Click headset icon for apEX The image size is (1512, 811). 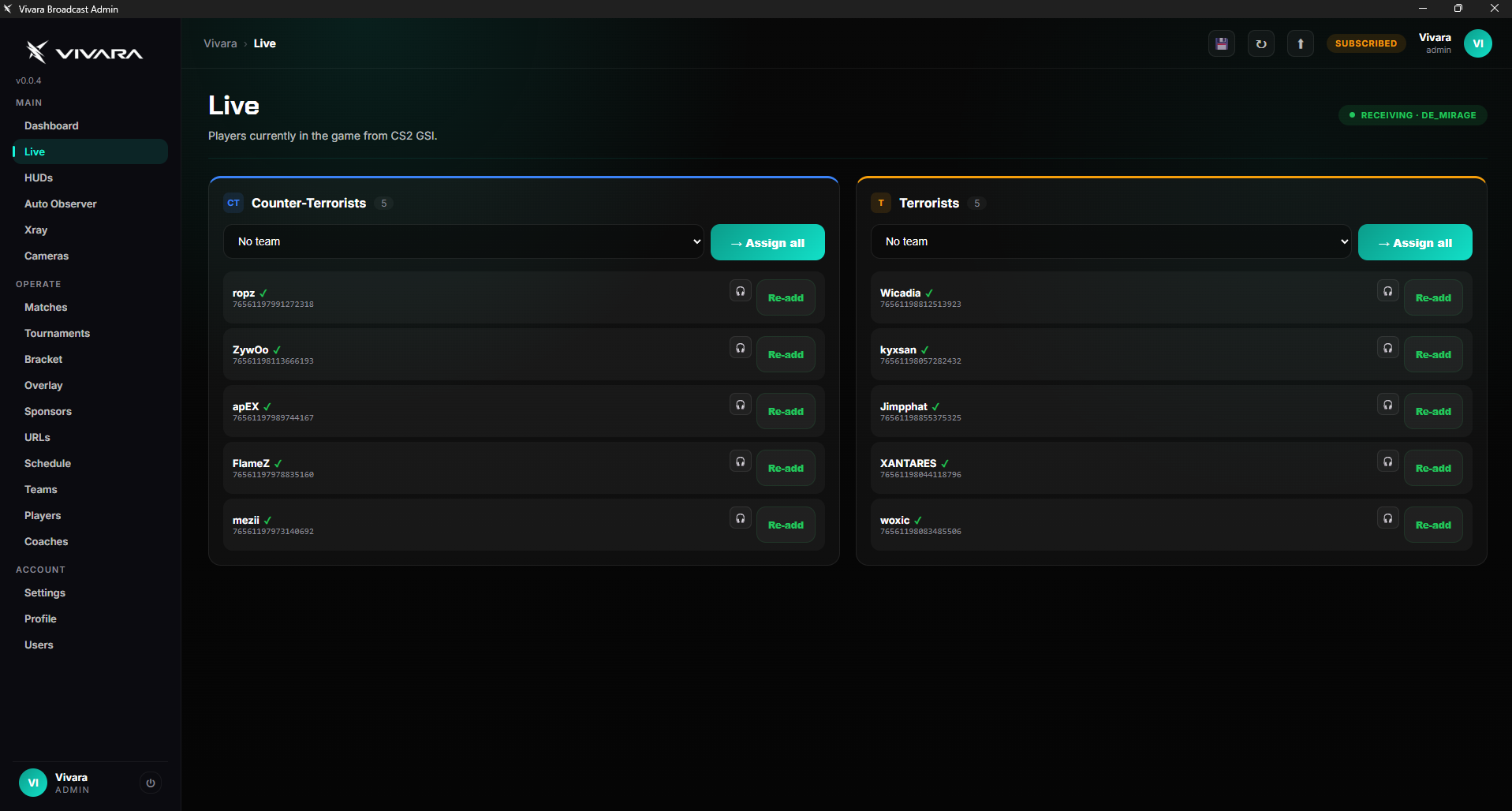[741, 405]
